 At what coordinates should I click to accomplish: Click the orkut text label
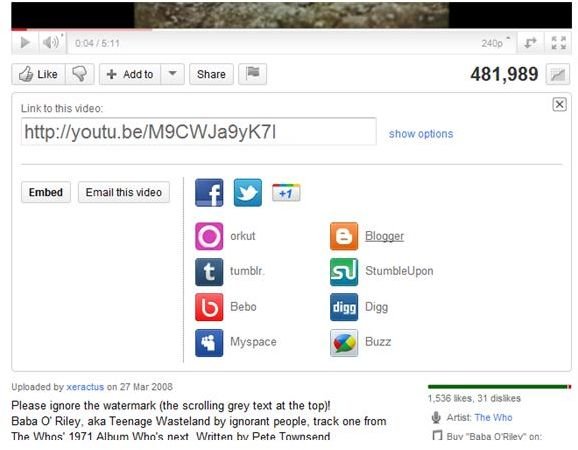[243, 236]
